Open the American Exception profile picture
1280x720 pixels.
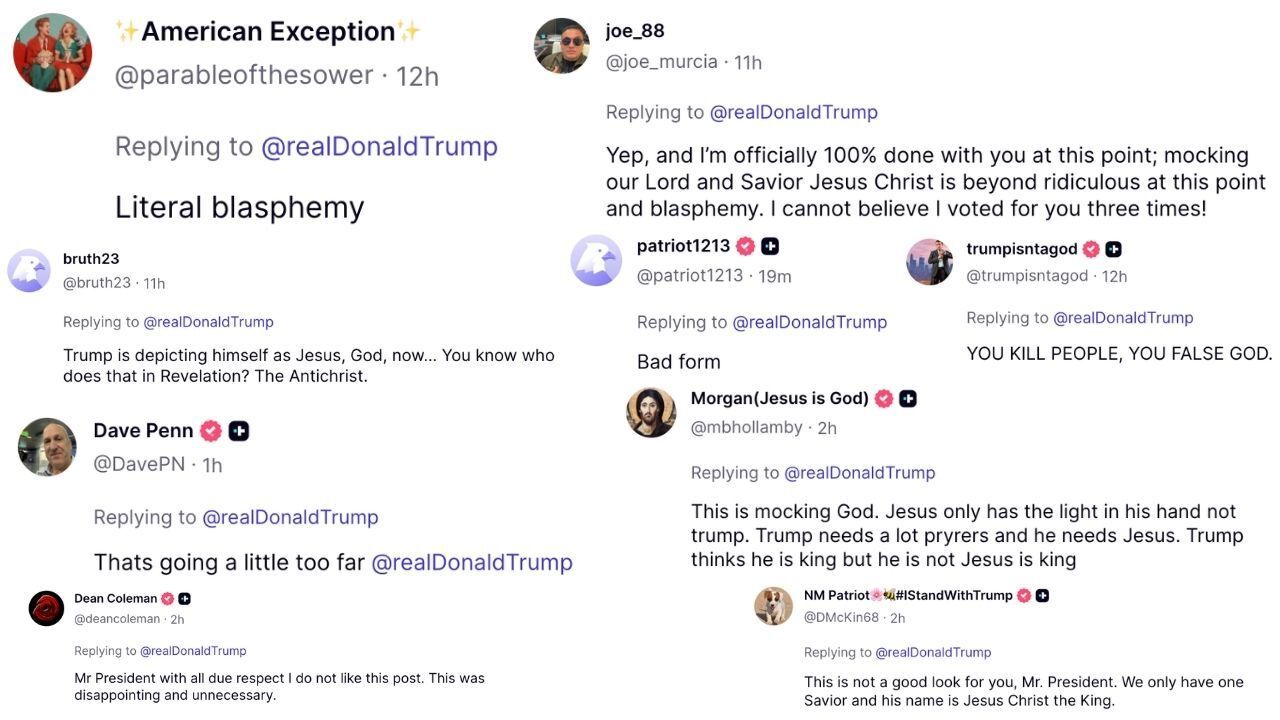coord(52,52)
